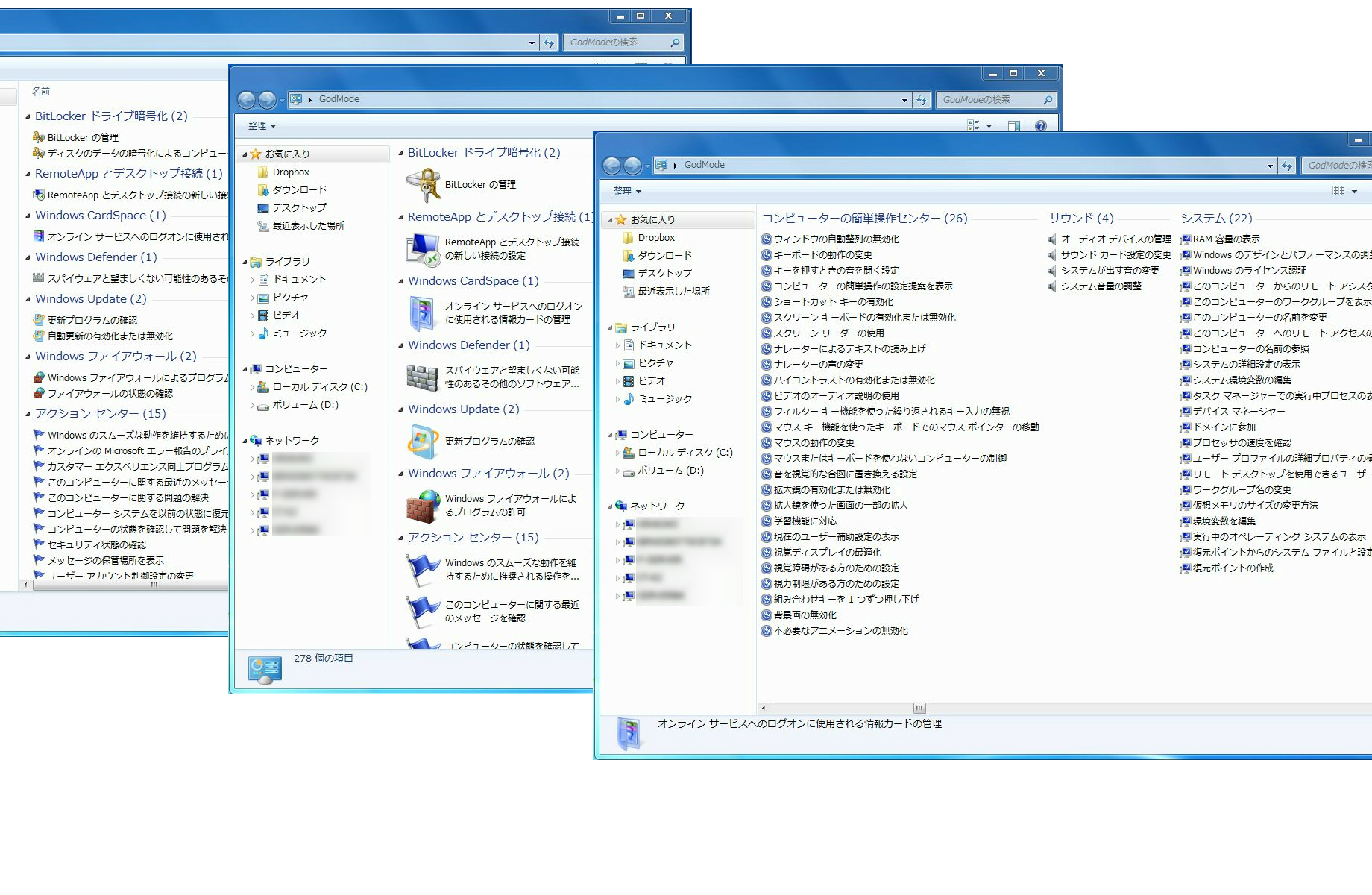Select Dropbox folder in front window sidebar
Viewport: 1372px width, 895px height.
656,238
